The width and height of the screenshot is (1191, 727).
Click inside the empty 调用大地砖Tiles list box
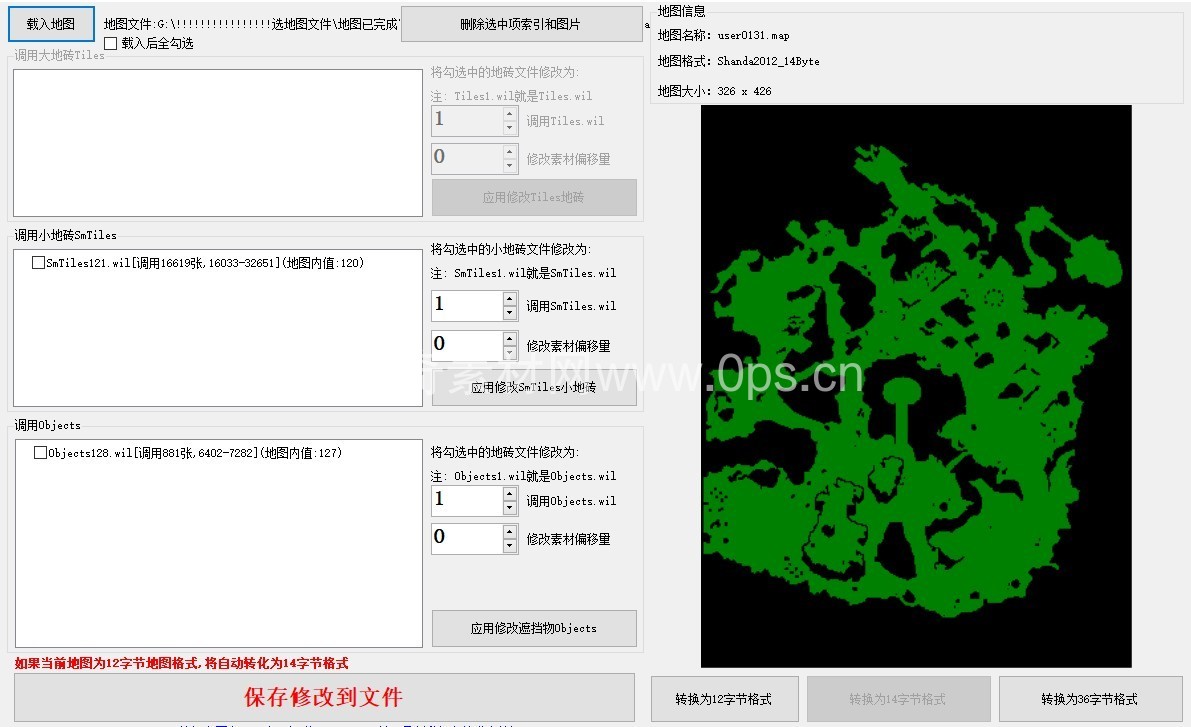point(217,142)
